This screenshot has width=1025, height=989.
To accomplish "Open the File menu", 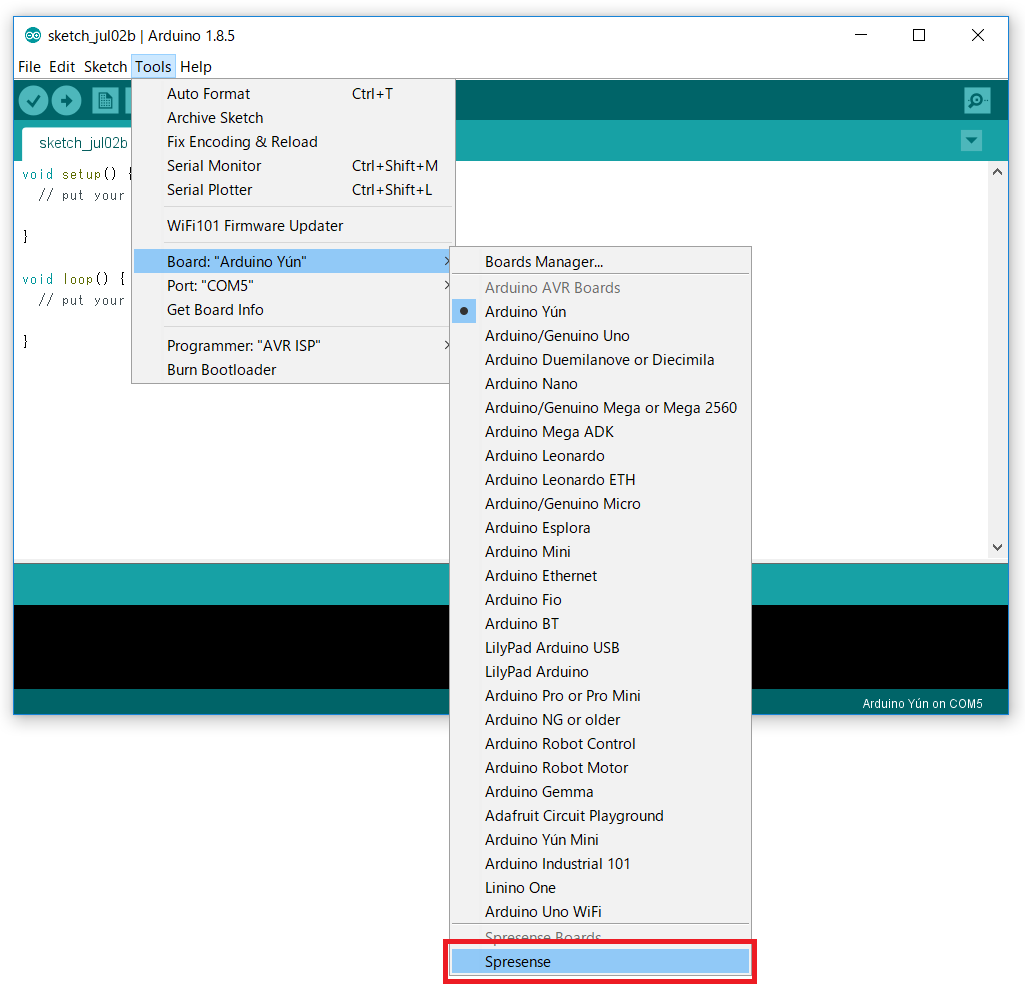I will coord(29,67).
